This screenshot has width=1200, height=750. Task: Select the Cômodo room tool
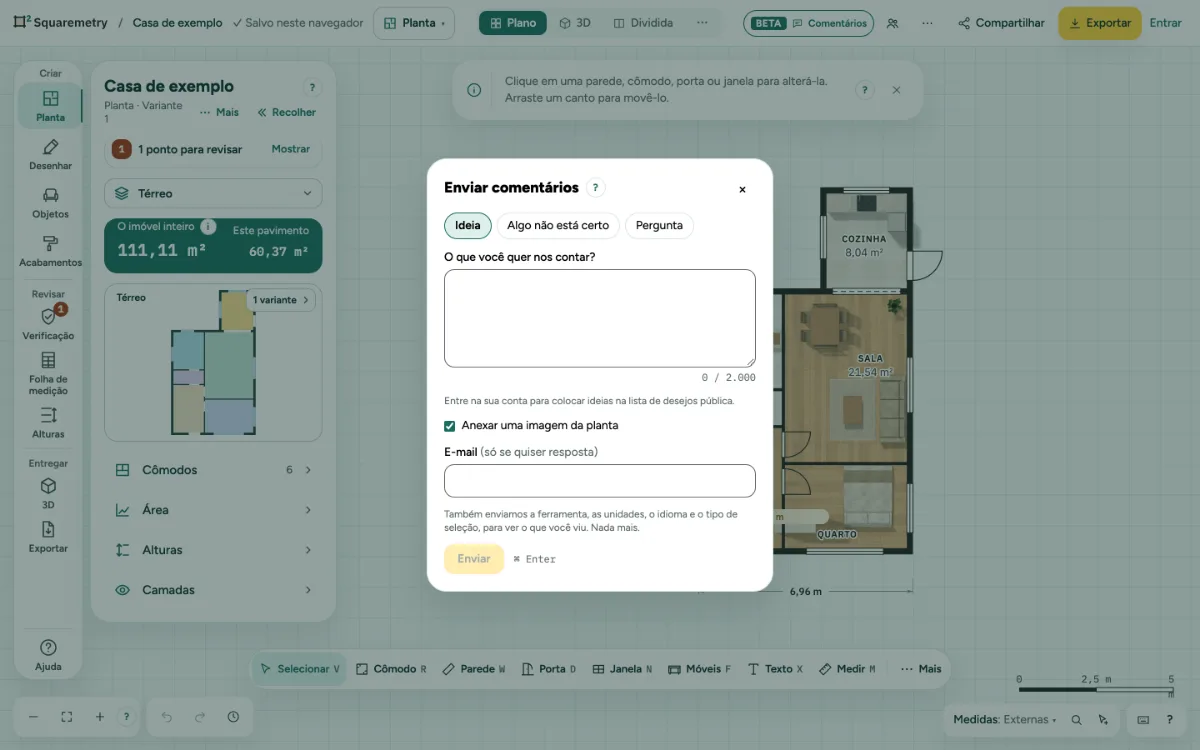[x=391, y=669]
